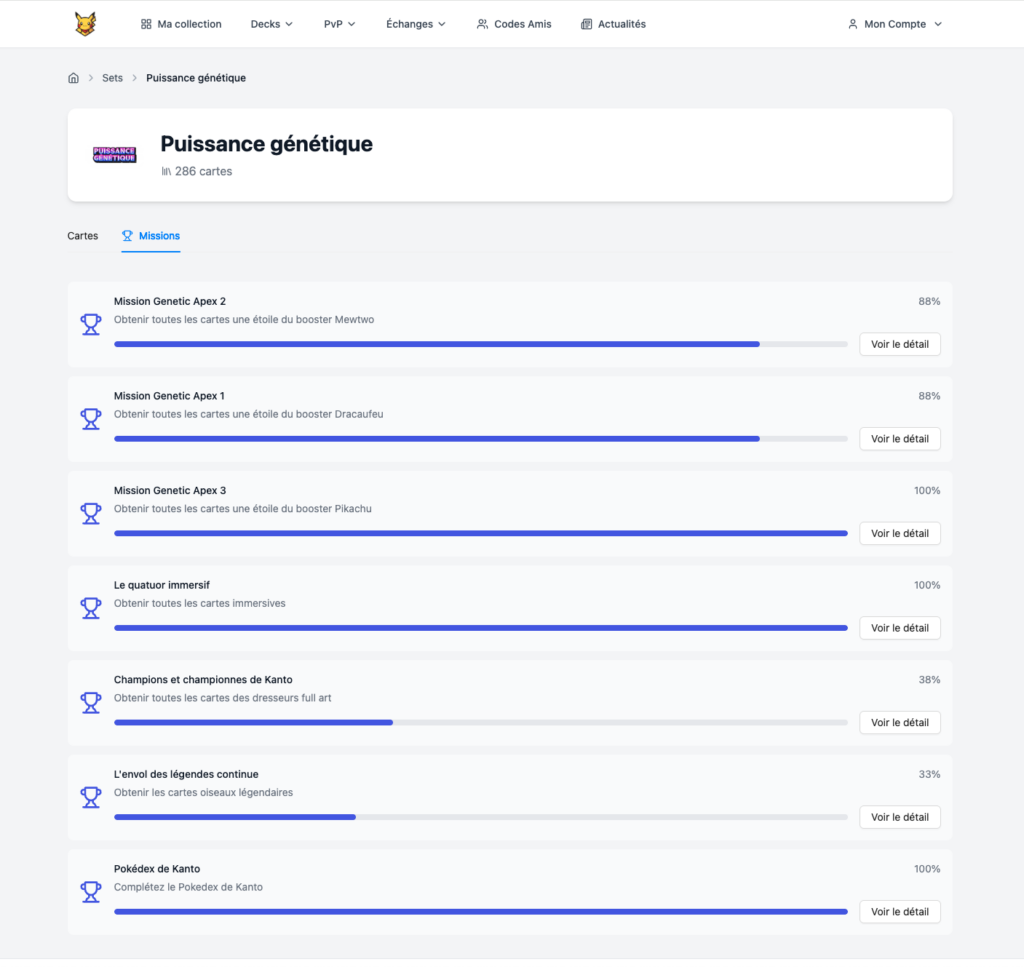Click the Mission Genetic Apex 3 title
The height and width of the screenshot is (967, 1024).
170,490
